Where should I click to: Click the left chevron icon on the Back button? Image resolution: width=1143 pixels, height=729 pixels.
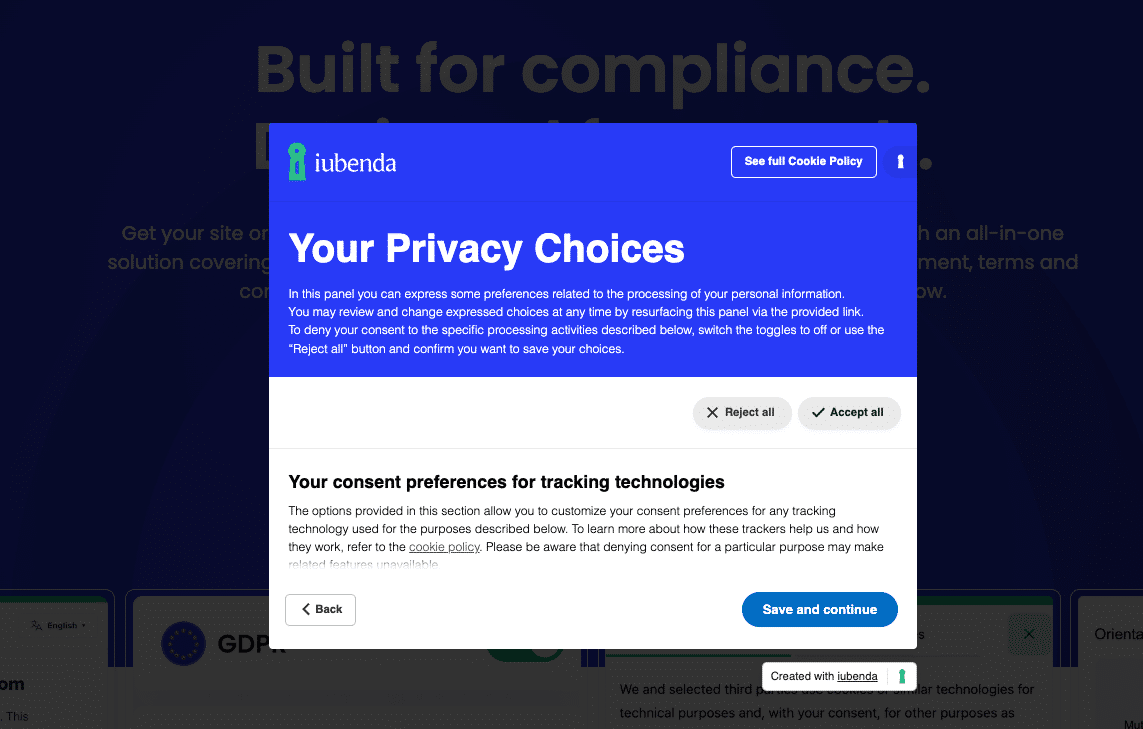pos(306,609)
